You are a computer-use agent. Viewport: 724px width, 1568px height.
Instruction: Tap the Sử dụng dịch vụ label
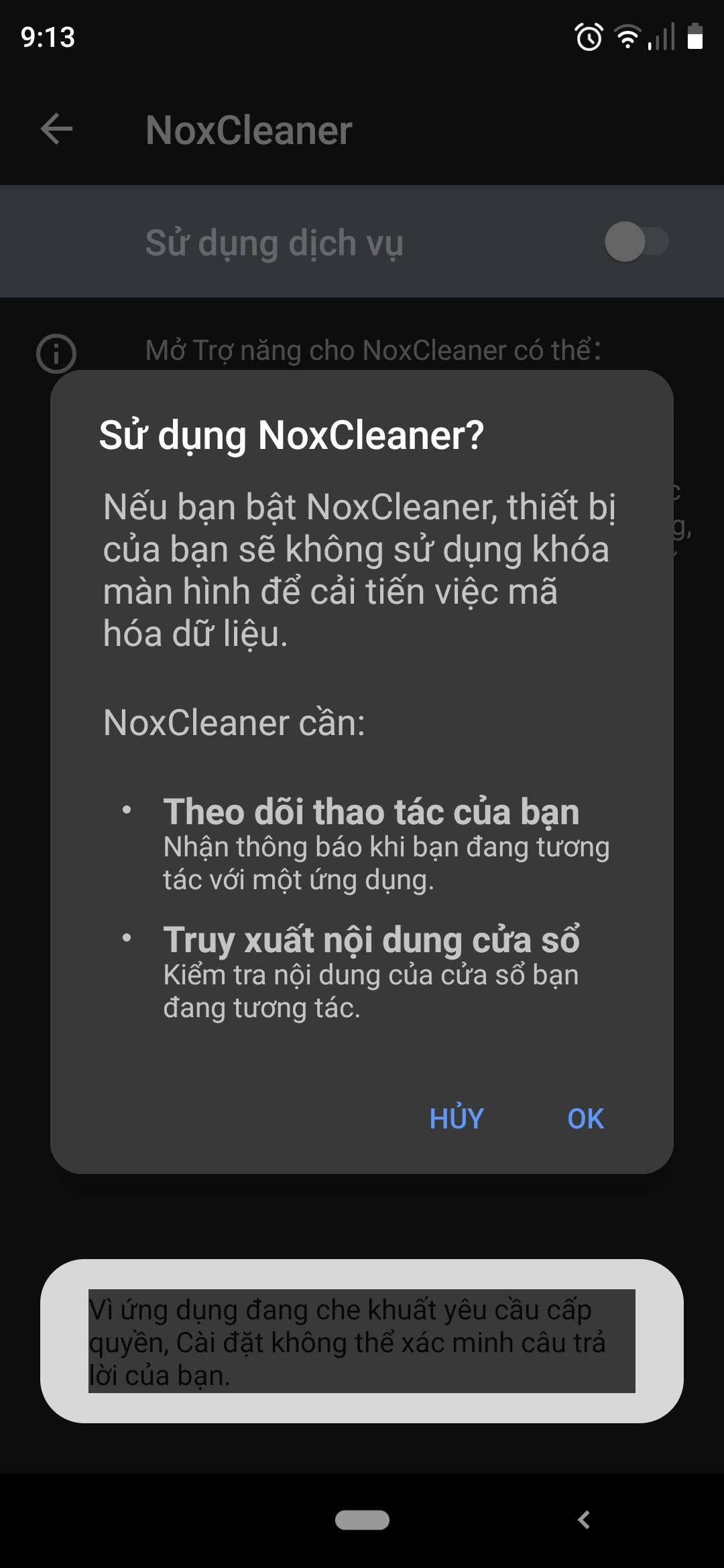point(274,243)
